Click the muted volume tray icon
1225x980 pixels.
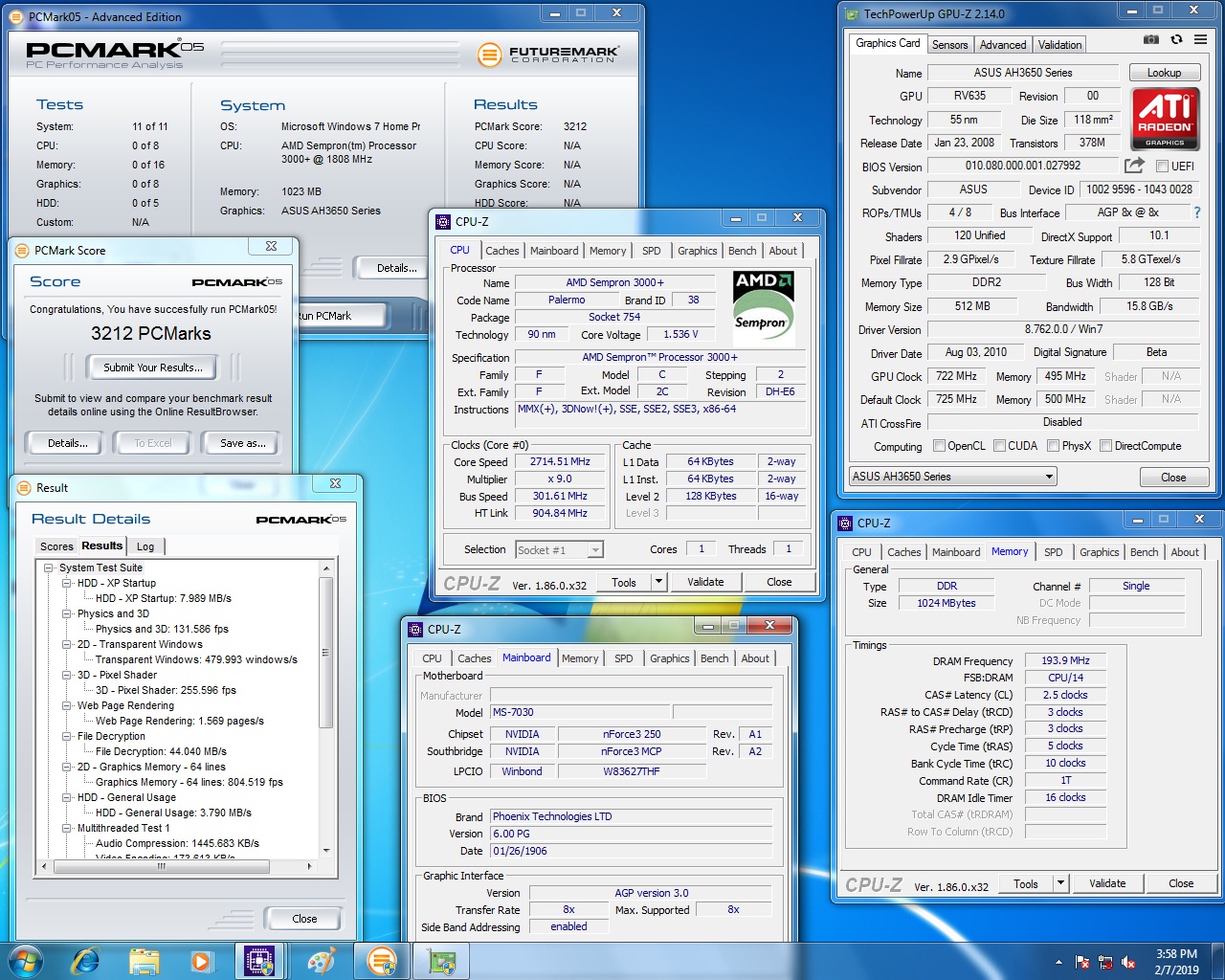[x=1128, y=962]
